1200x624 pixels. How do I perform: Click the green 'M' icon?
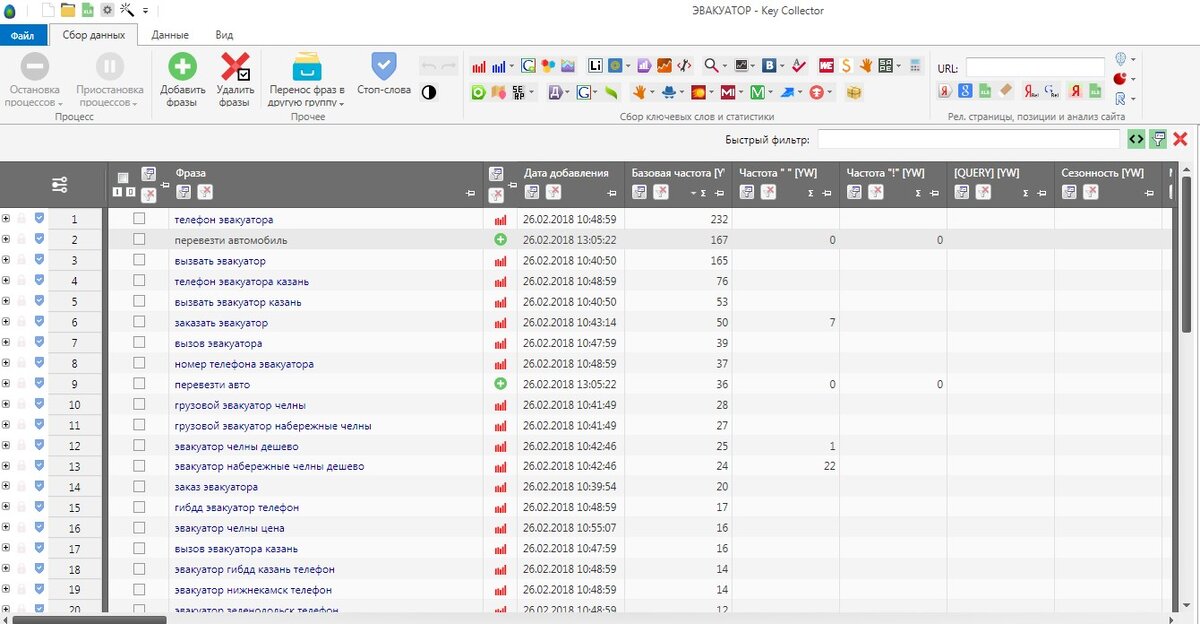coord(757,92)
